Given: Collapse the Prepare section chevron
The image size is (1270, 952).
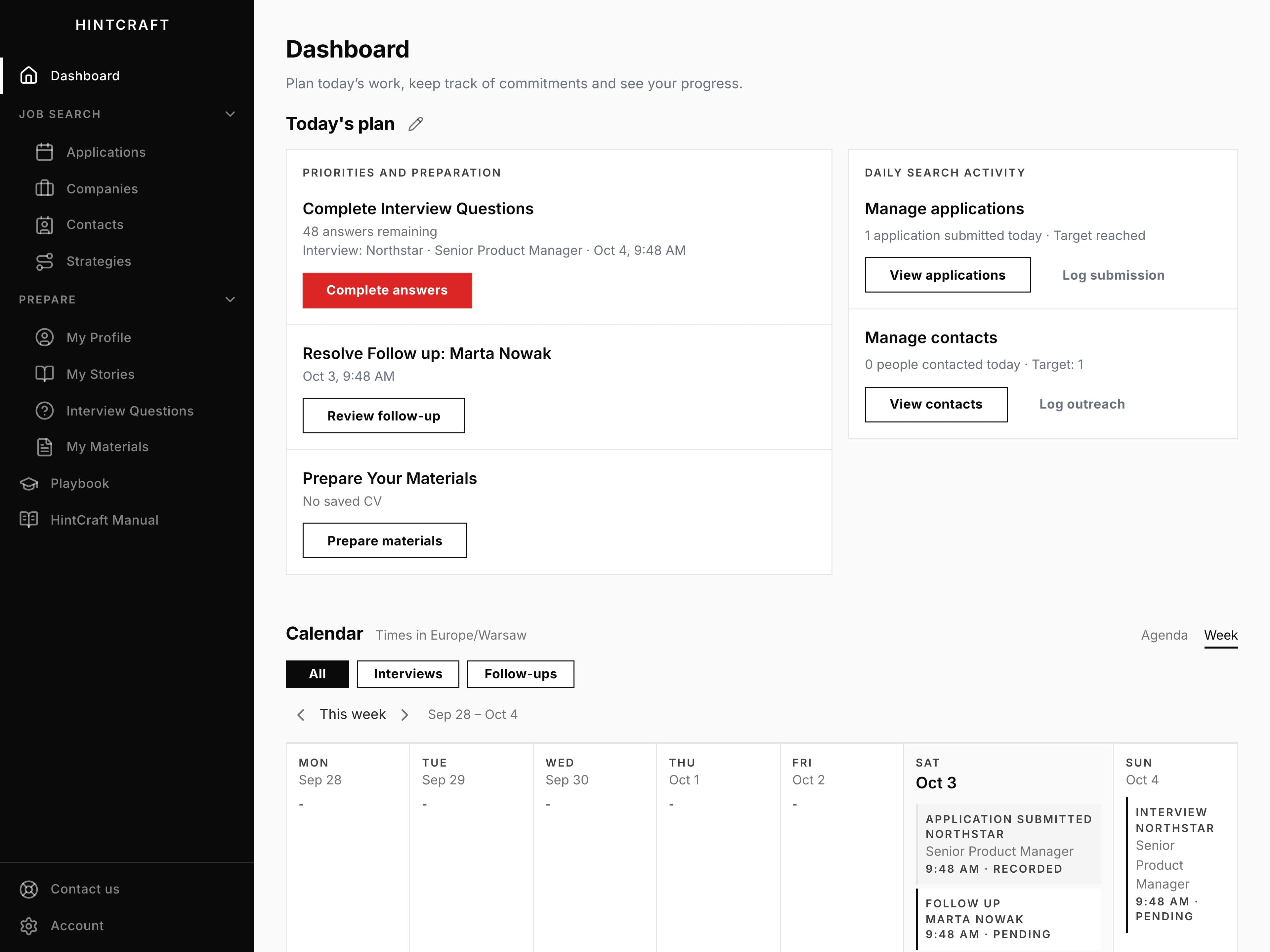Looking at the screenshot, I should [230, 299].
